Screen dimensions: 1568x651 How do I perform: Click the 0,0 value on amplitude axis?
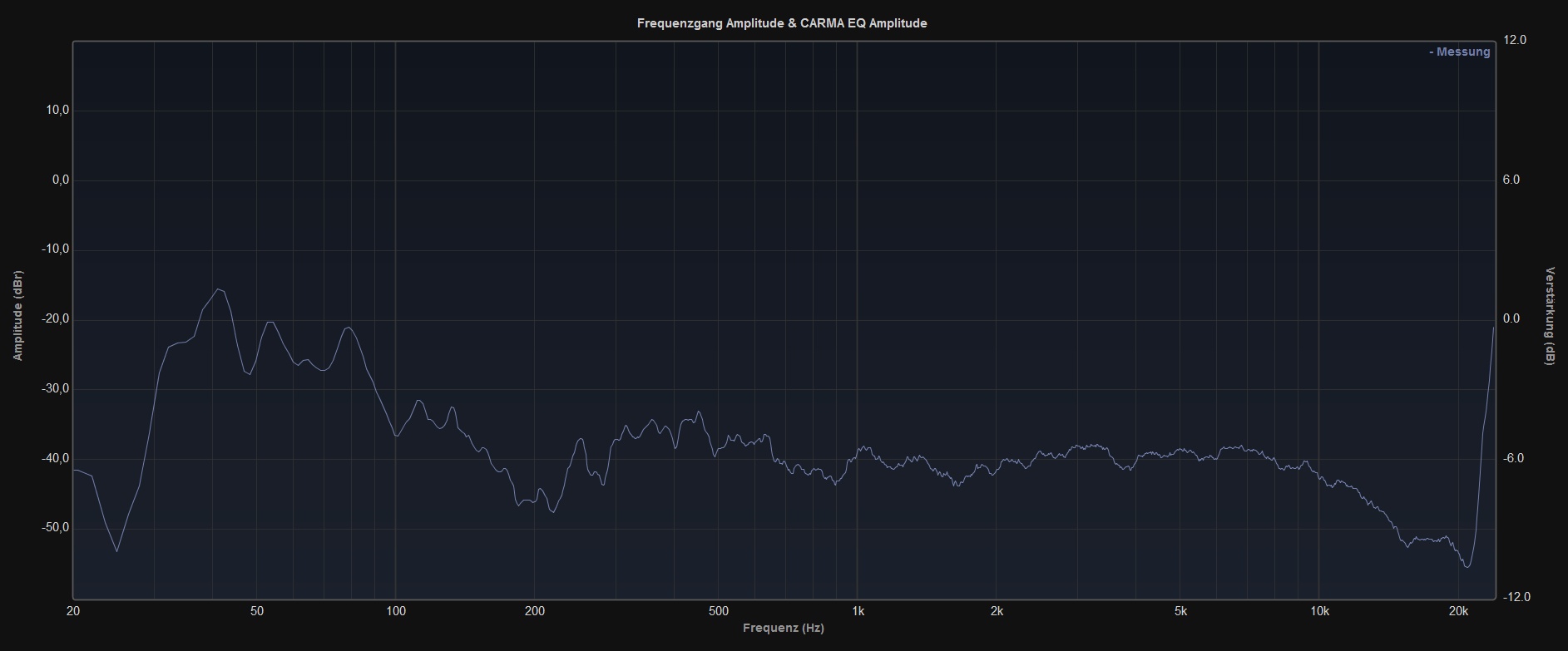(x=60, y=180)
